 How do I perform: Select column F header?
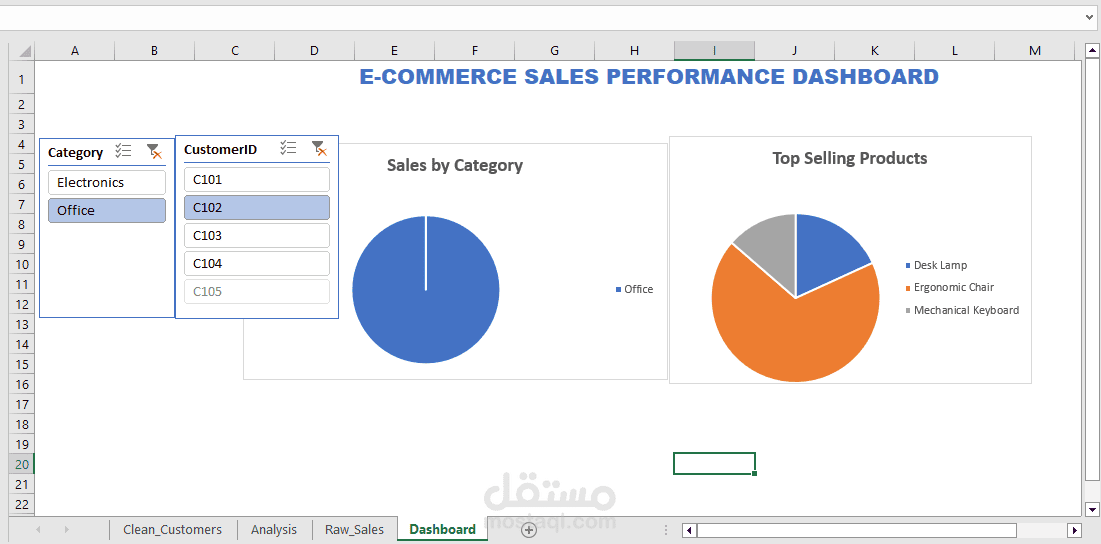tap(475, 51)
